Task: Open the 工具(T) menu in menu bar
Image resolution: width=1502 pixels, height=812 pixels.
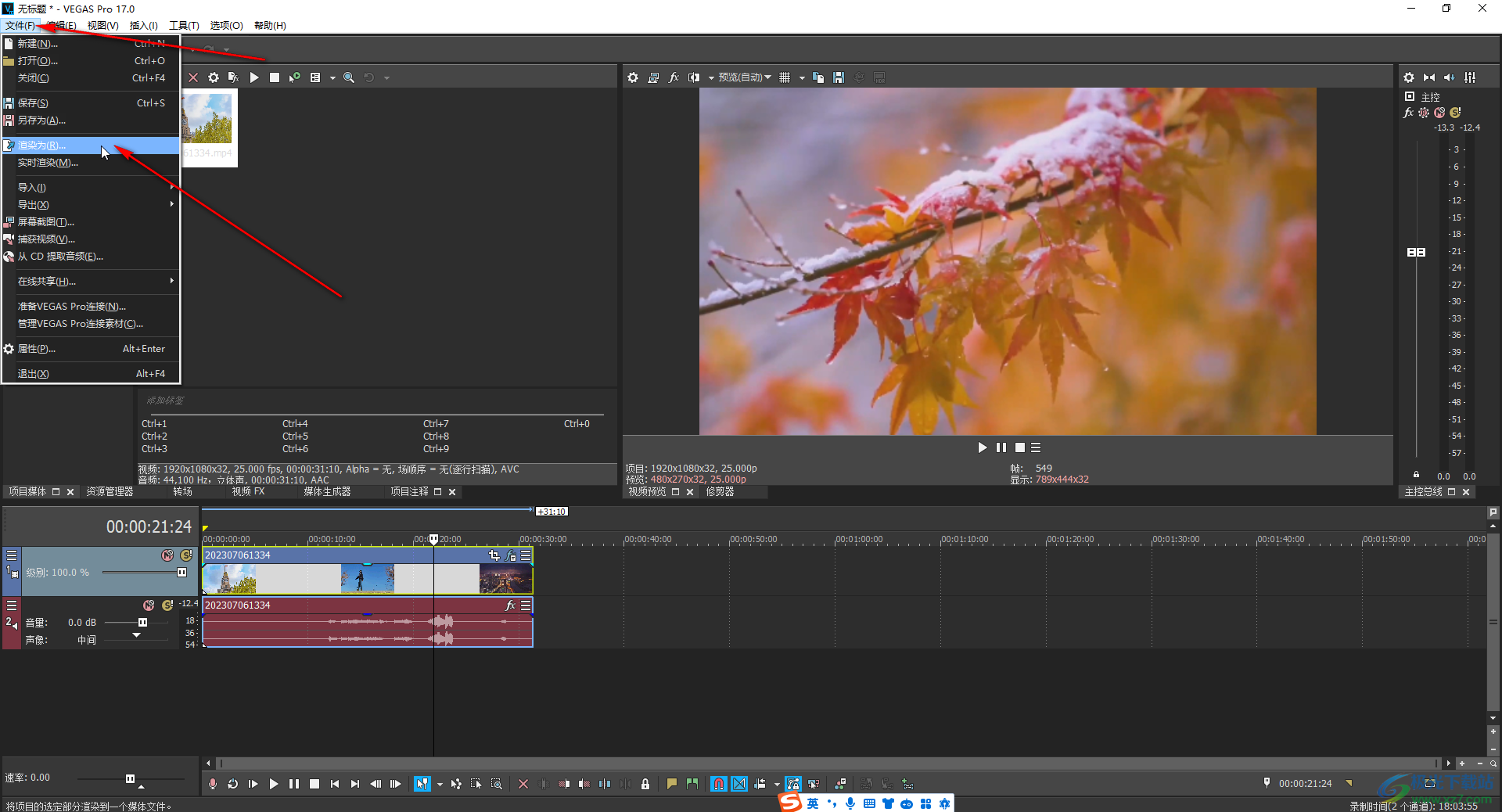Action: (184, 26)
